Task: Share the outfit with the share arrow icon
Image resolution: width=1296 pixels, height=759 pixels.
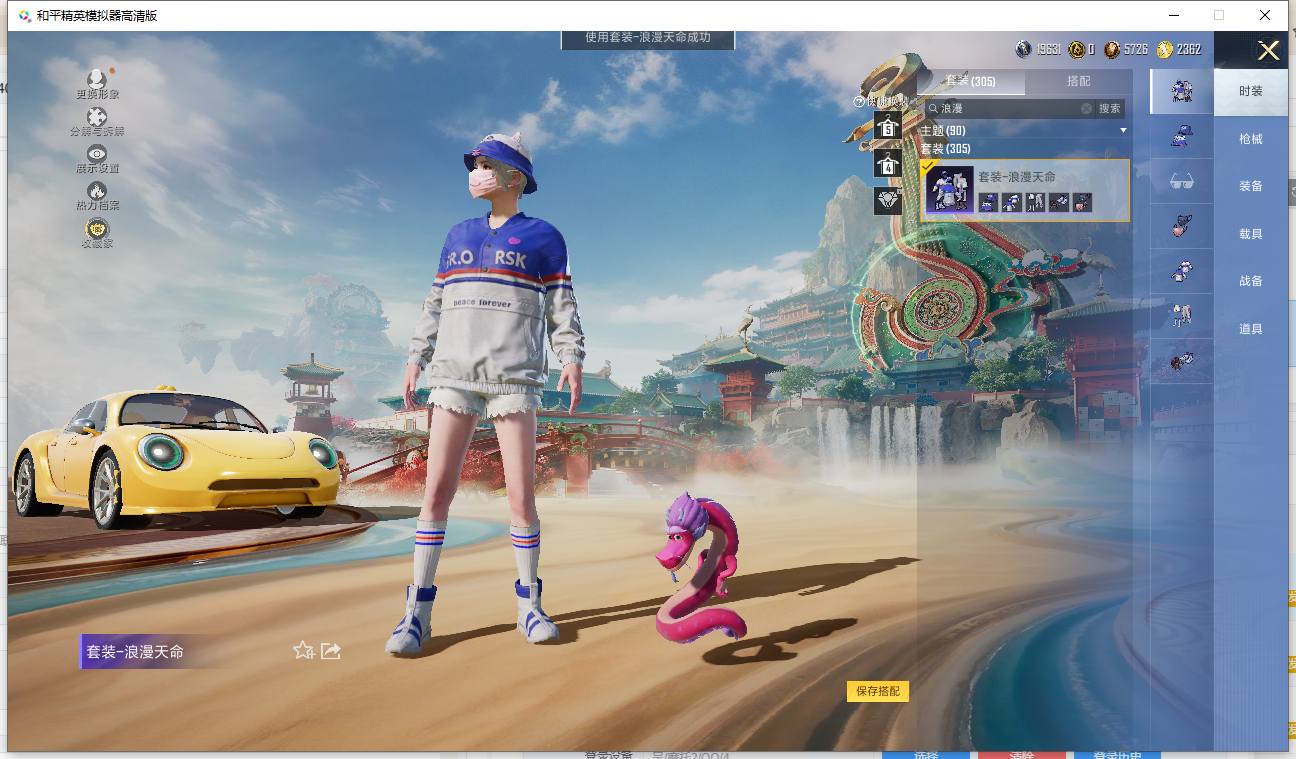Action: tap(331, 651)
